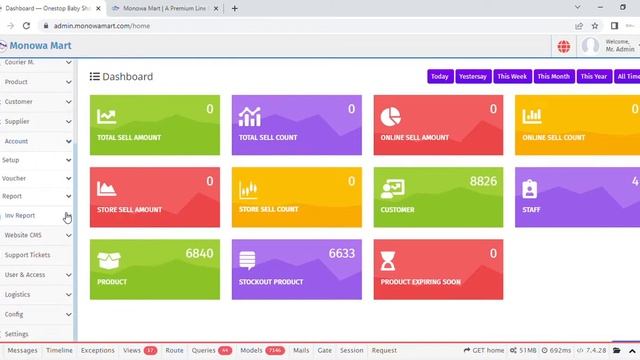Expand the Account sidebar menu chevron
Viewport: 640px width, 360px height.
pyautogui.click(x=68, y=141)
